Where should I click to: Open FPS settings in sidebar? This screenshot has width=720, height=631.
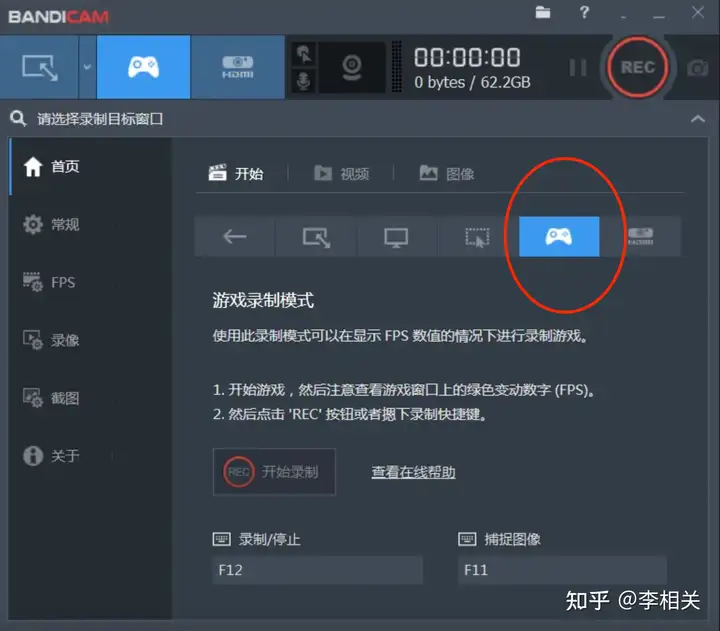[90, 282]
